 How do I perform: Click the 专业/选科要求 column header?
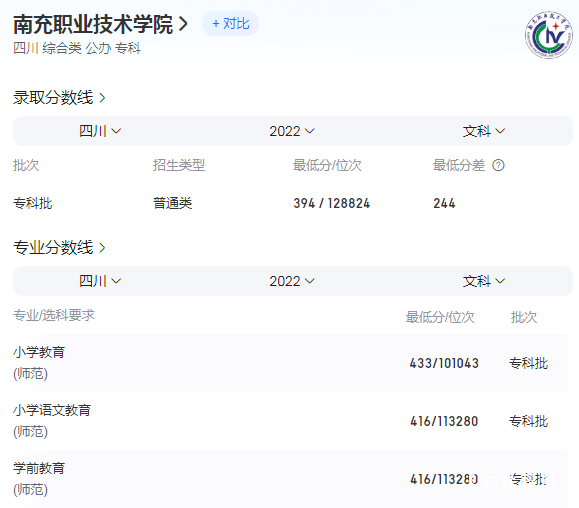54,315
